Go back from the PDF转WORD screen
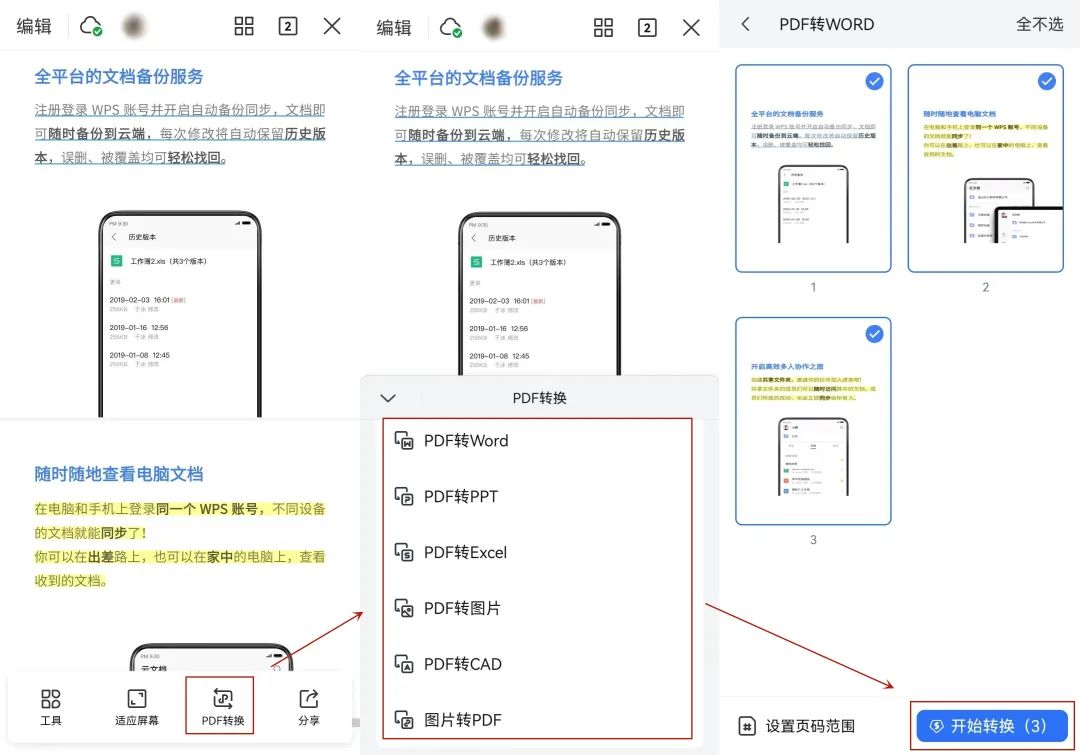Screen dimensions: 1080x755 (x=745, y=24)
